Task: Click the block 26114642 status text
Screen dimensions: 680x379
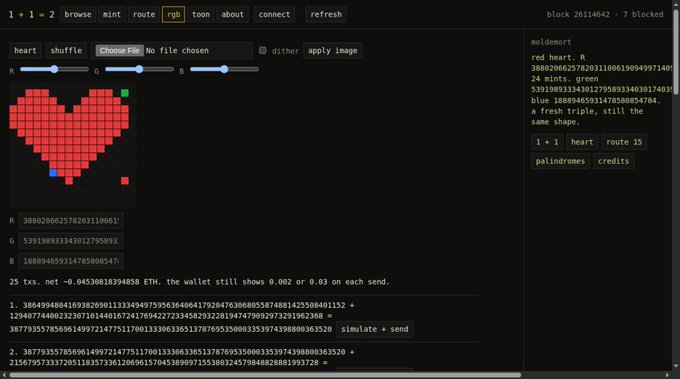Action: [x=578, y=14]
